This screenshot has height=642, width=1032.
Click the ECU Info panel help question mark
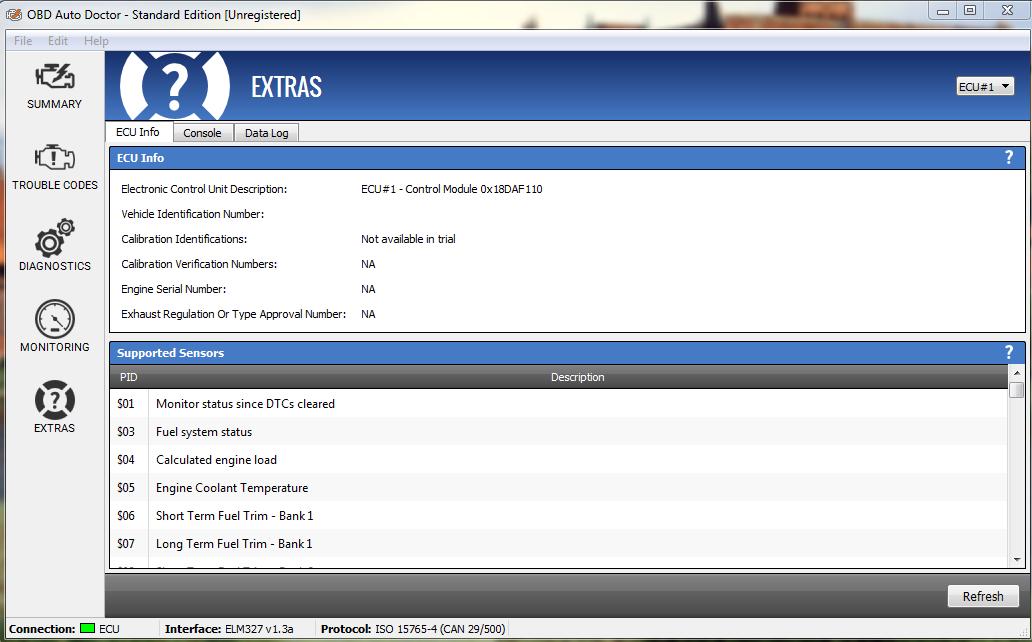(1008, 157)
